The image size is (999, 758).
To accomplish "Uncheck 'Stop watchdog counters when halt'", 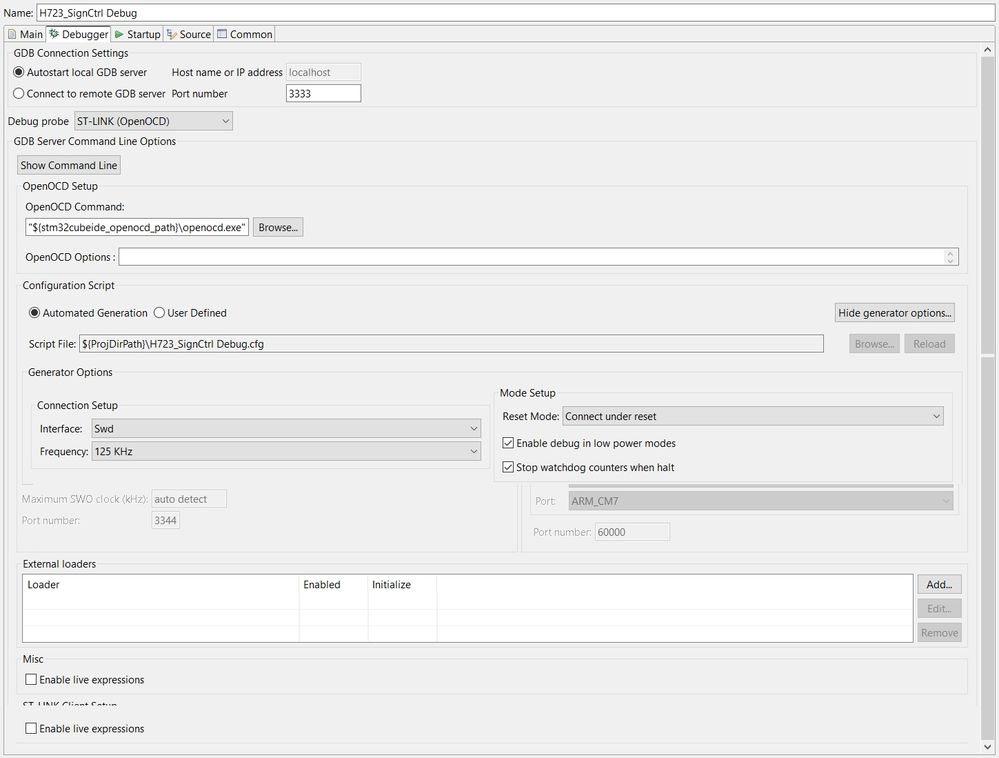I will tap(508, 466).
